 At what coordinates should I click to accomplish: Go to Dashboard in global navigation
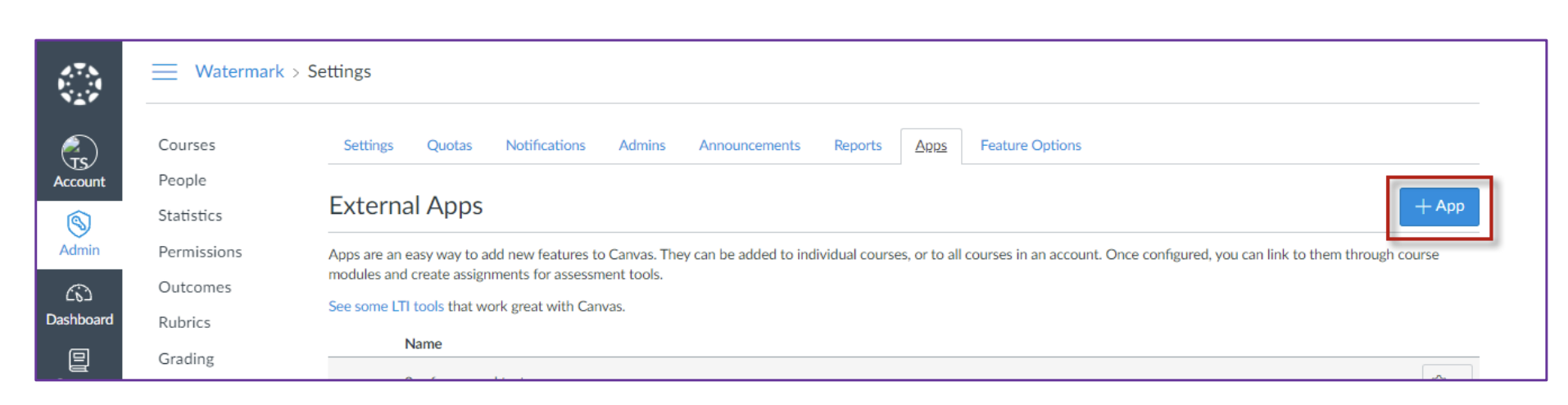point(79,305)
